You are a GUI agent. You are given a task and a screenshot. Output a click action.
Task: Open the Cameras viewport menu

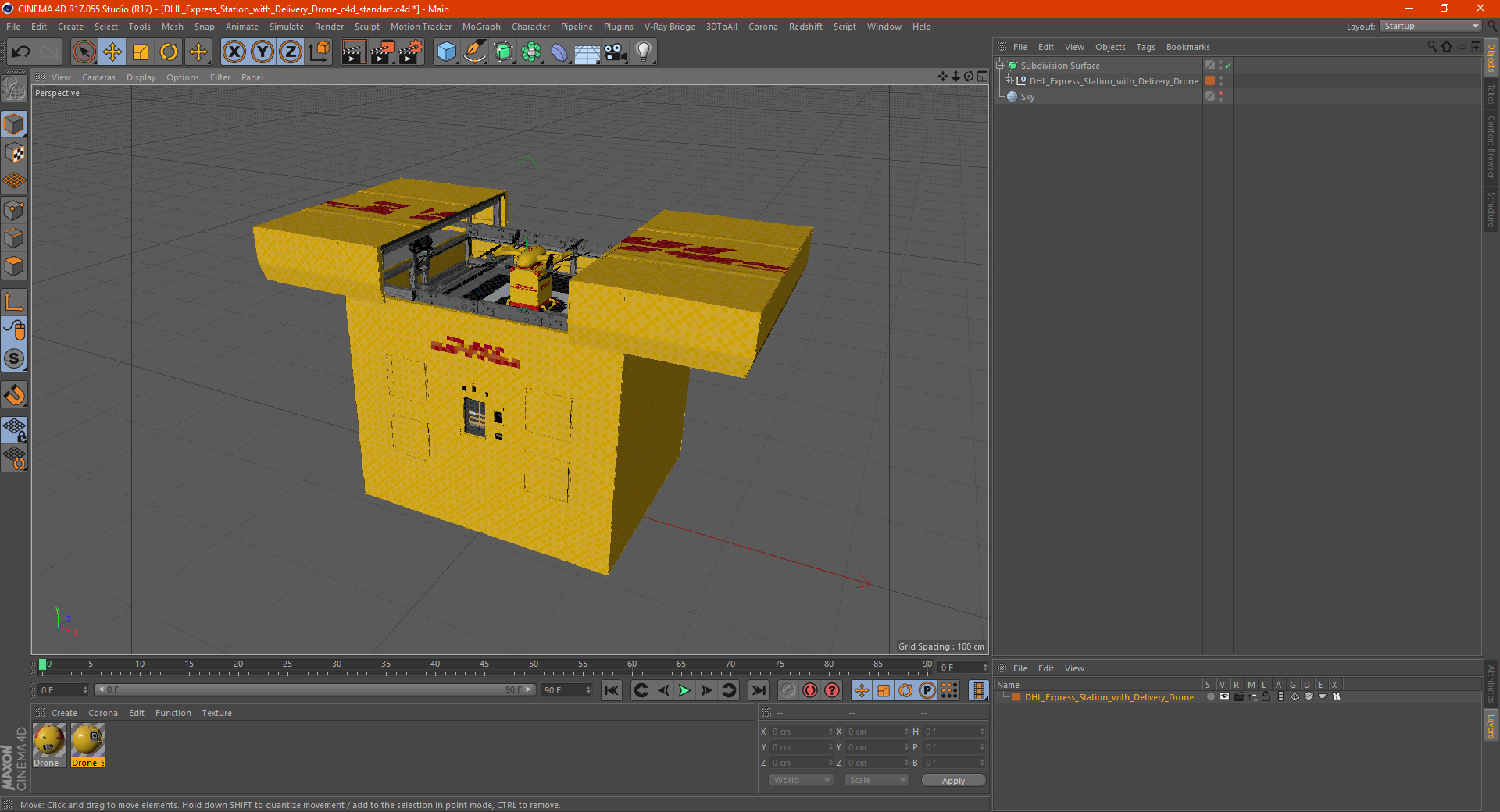(x=98, y=77)
